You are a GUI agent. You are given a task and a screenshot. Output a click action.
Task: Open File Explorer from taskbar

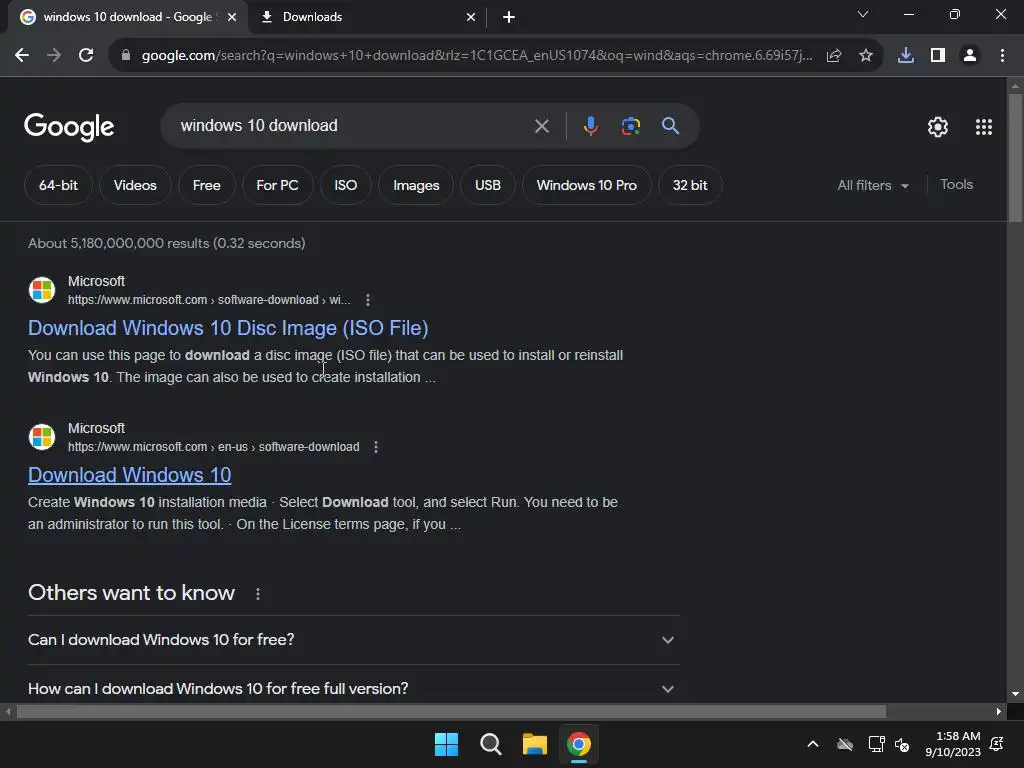(535, 744)
